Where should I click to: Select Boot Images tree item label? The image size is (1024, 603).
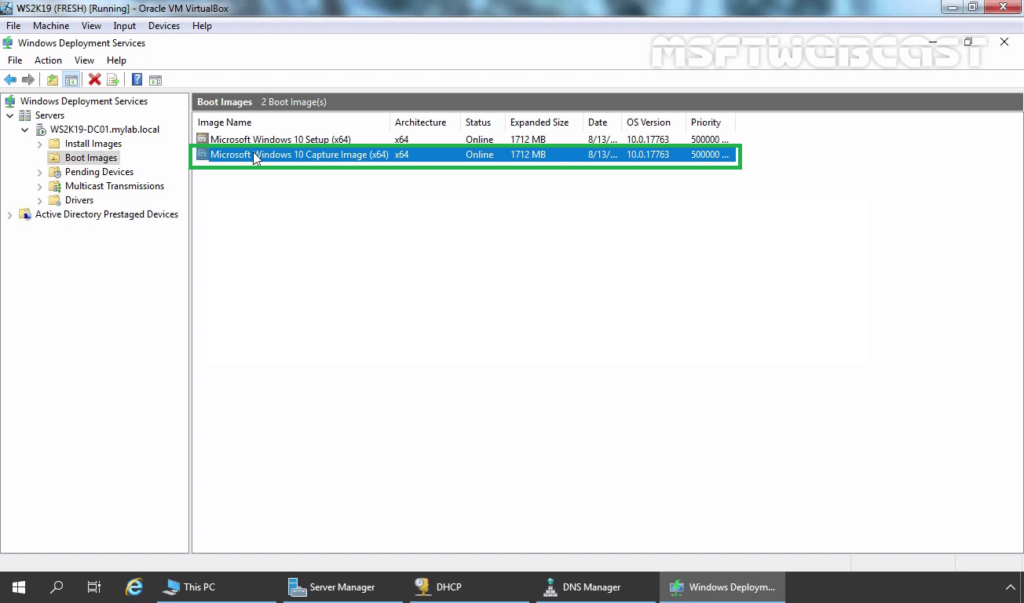pos(91,157)
